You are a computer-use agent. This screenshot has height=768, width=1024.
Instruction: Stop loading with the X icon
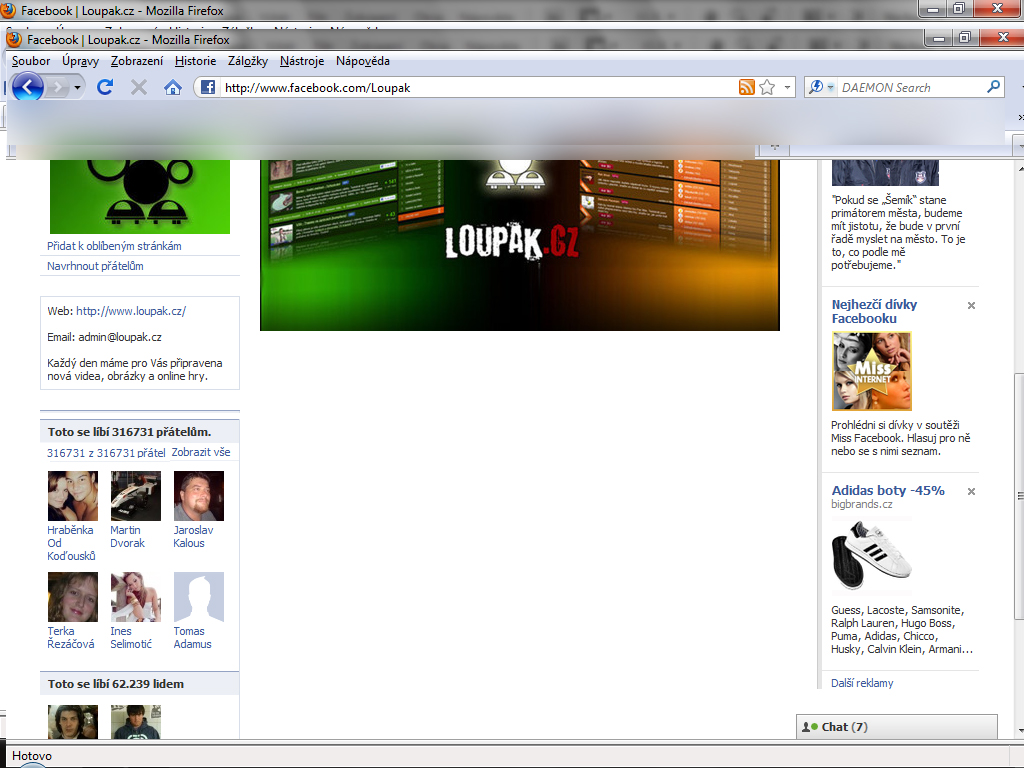138,87
